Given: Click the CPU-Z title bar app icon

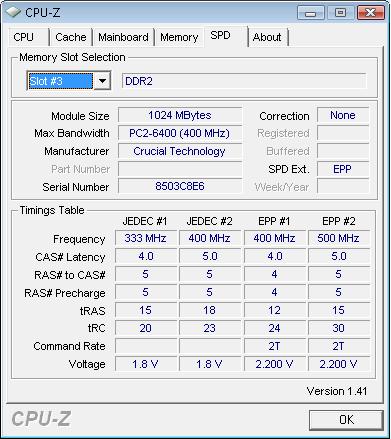Looking at the screenshot, I should (13, 12).
